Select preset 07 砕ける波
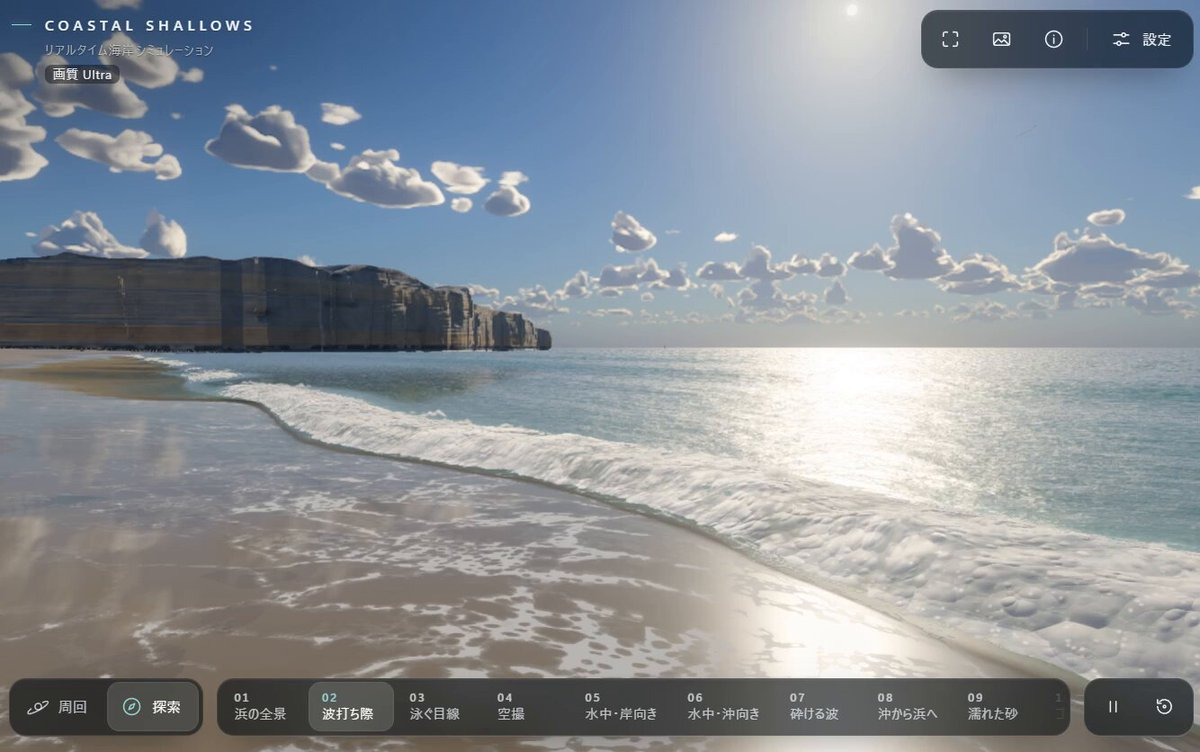This screenshot has height=752, width=1200. click(813, 707)
